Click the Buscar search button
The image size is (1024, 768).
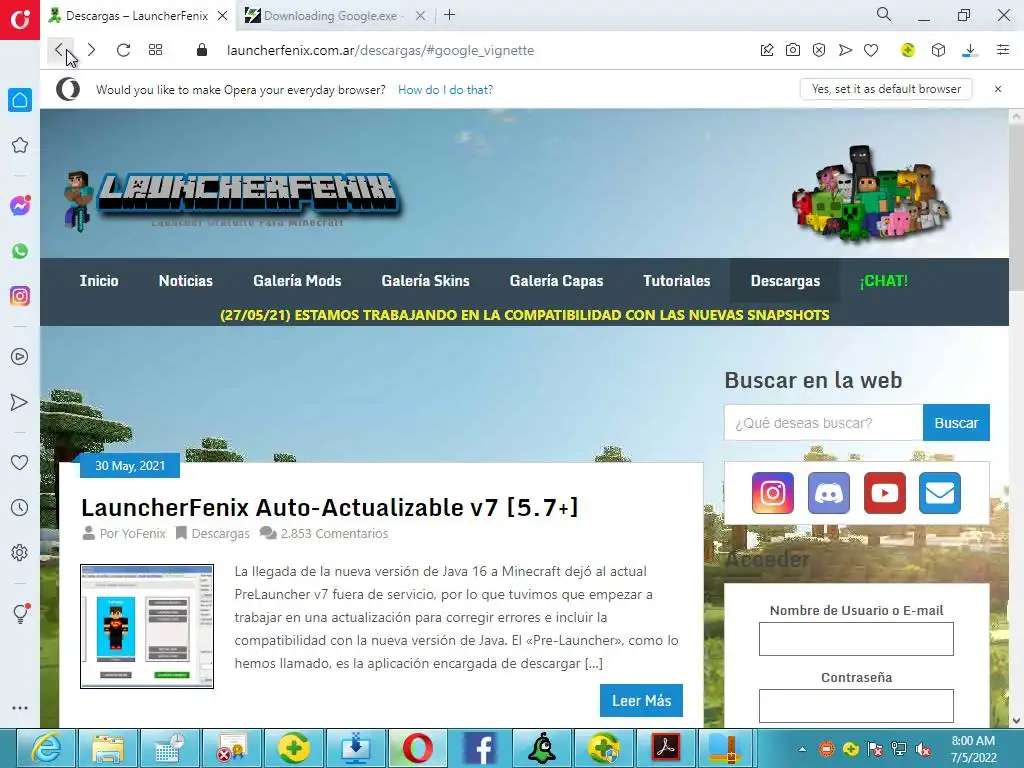pos(956,423)
